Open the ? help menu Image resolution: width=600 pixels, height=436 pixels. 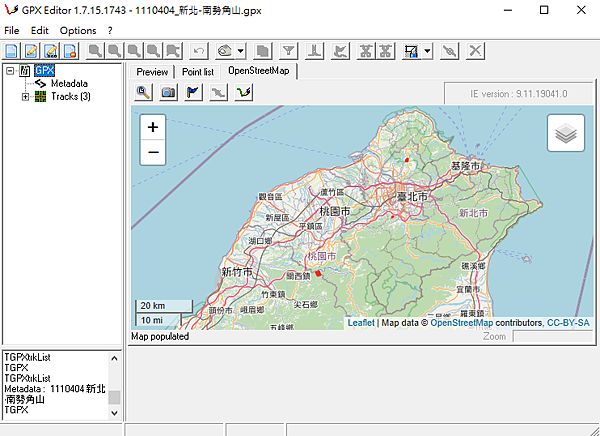(x=110, y=31)
